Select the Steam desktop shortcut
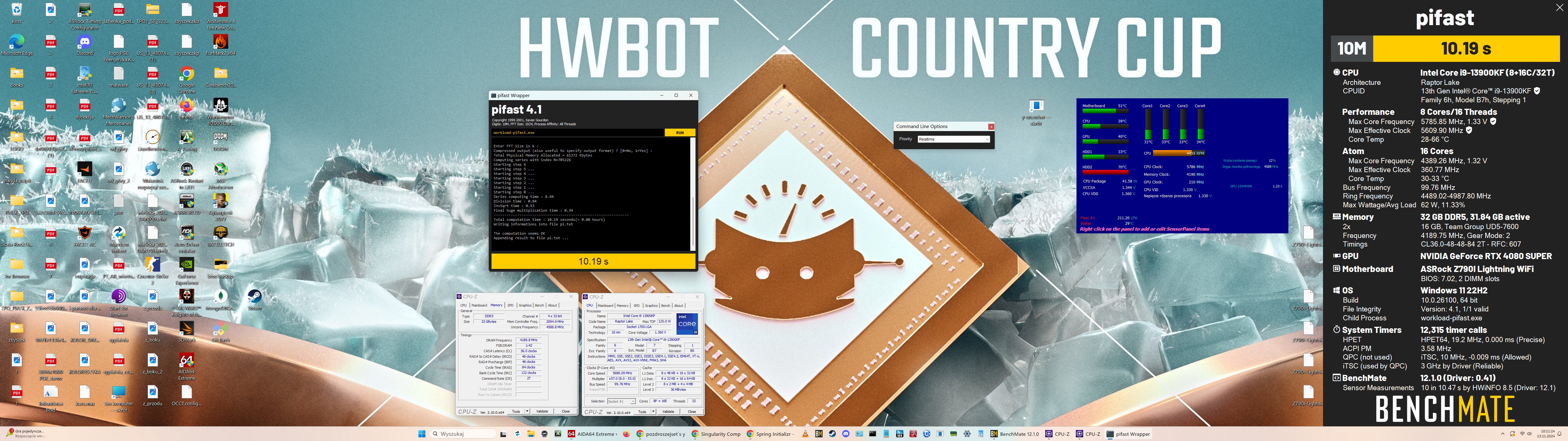The image size is (1568, 441). 254,300
